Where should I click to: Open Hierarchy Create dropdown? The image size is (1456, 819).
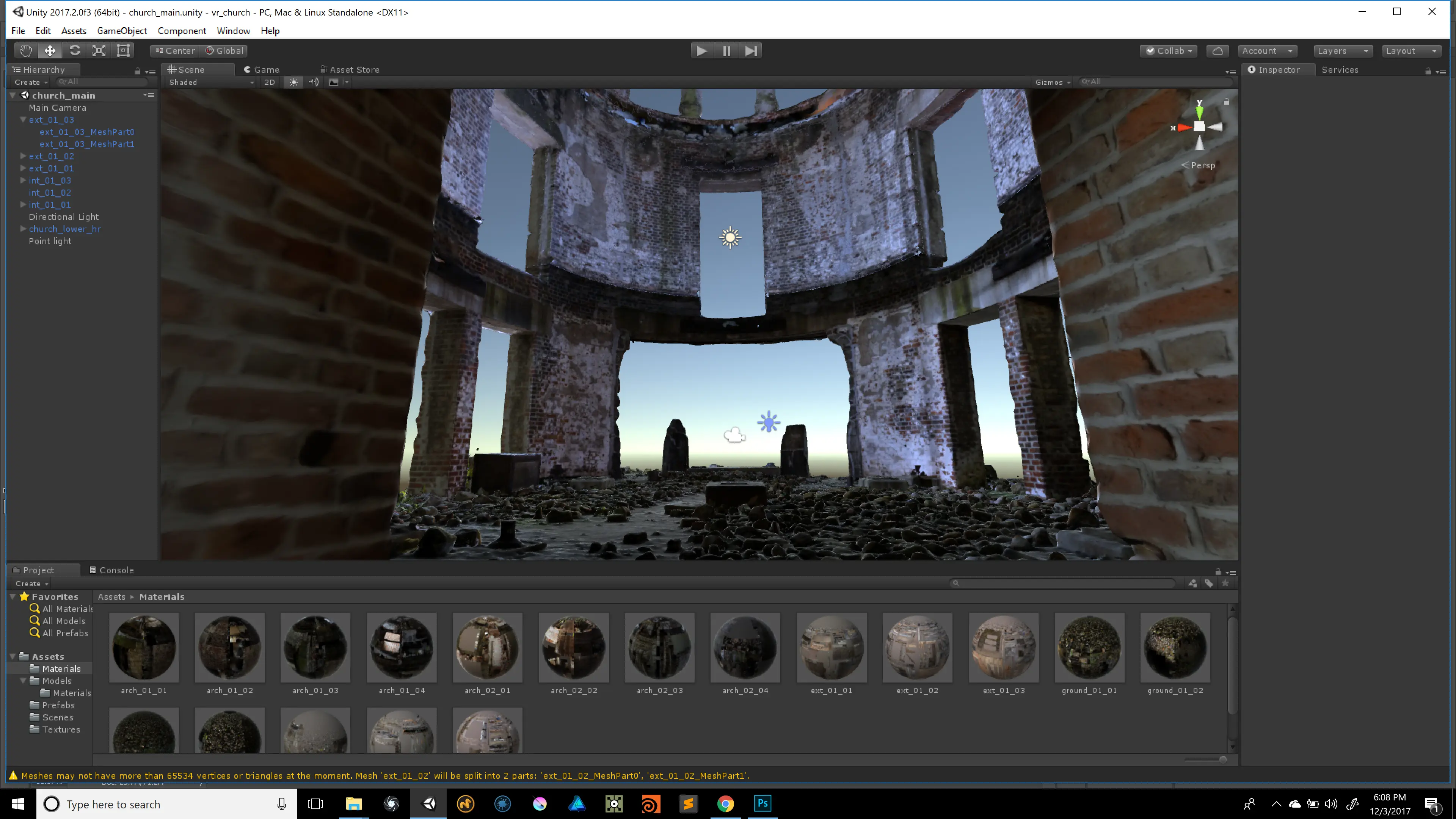point(30,83)
